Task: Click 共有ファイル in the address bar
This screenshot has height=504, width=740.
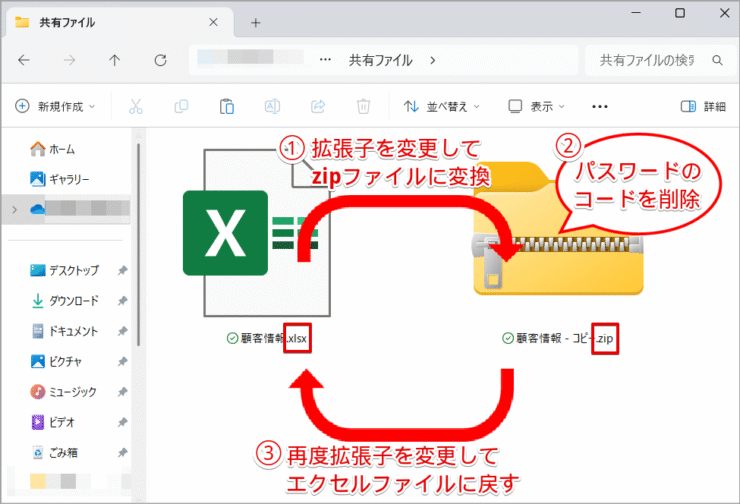Action: 380,60
